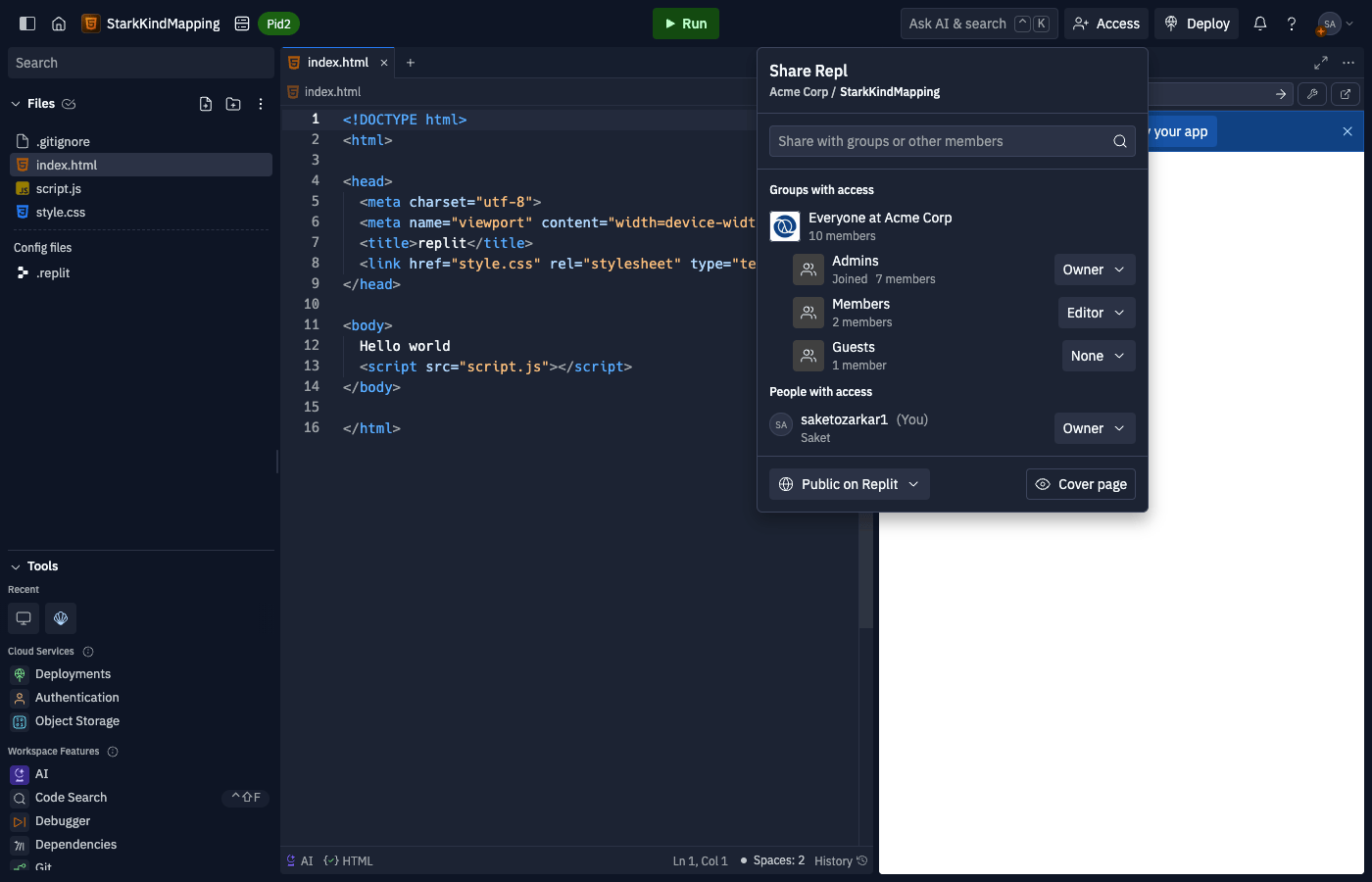
Task: Open a new tab with the plus icon
Action: (x=411, y=63)
